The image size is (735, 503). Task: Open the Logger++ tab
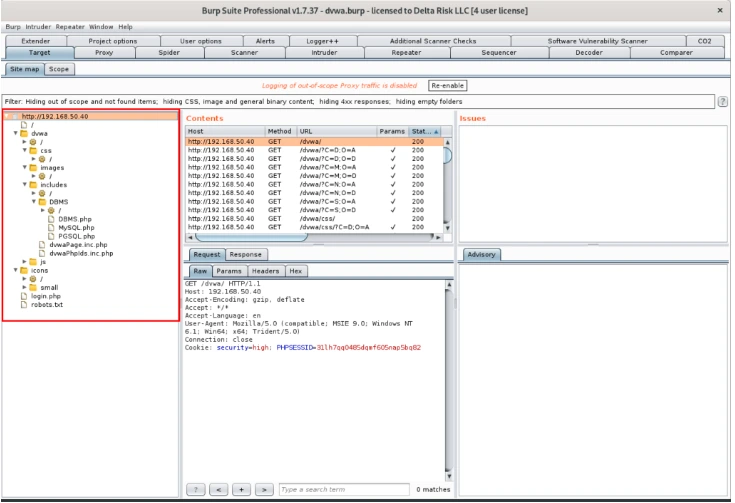tap(322, 41)
